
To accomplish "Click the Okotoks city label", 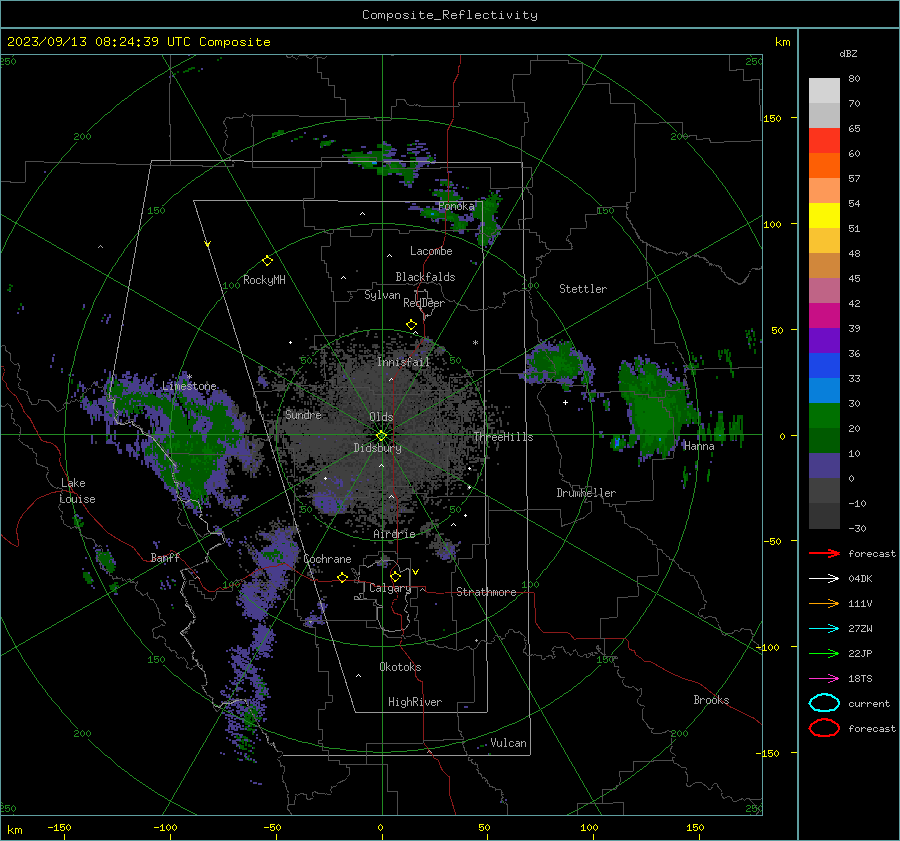I will tap(400, 667).
